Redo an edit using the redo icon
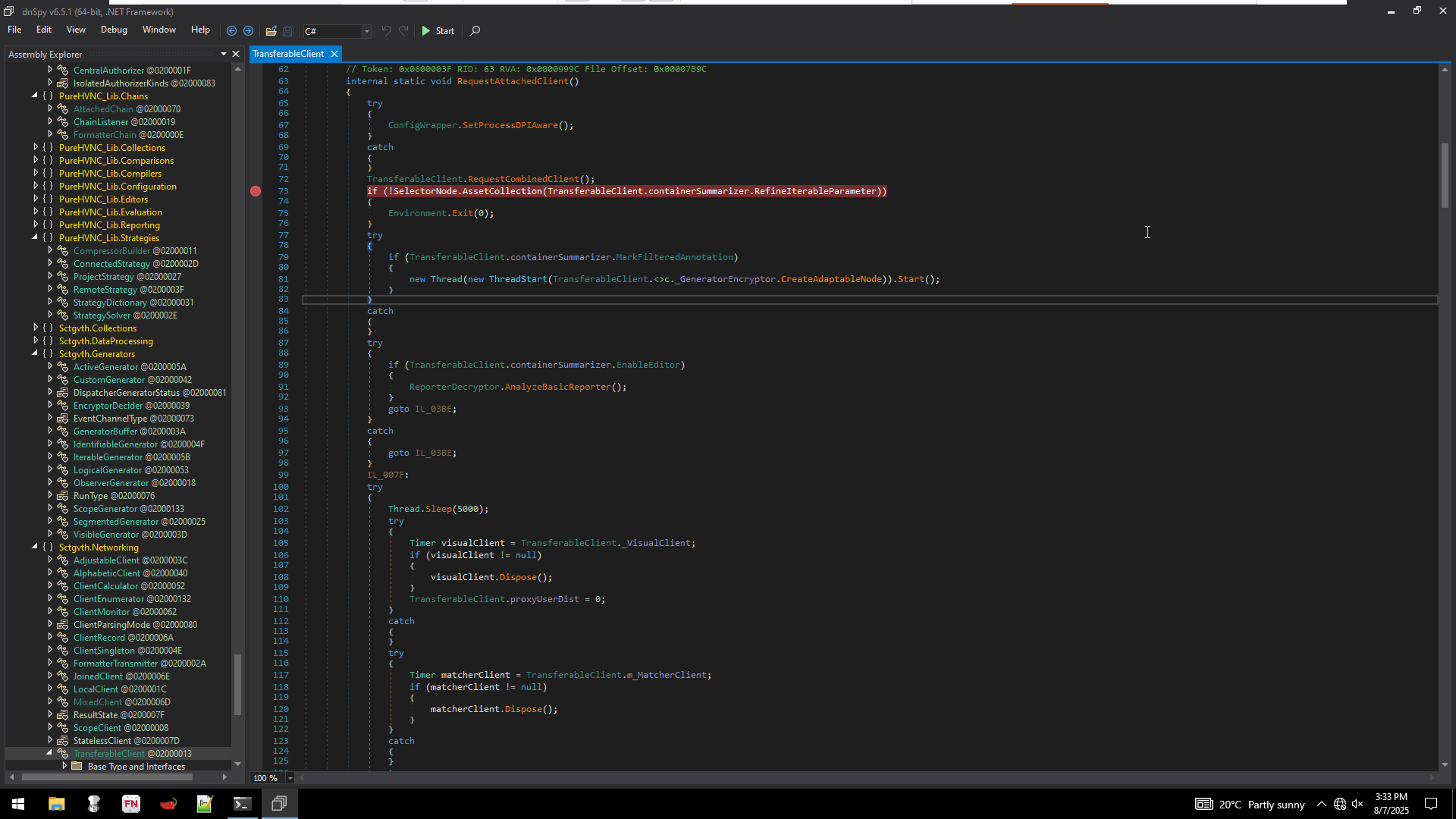The width and height of the screenshot is (1456, 819). [403, 31]
